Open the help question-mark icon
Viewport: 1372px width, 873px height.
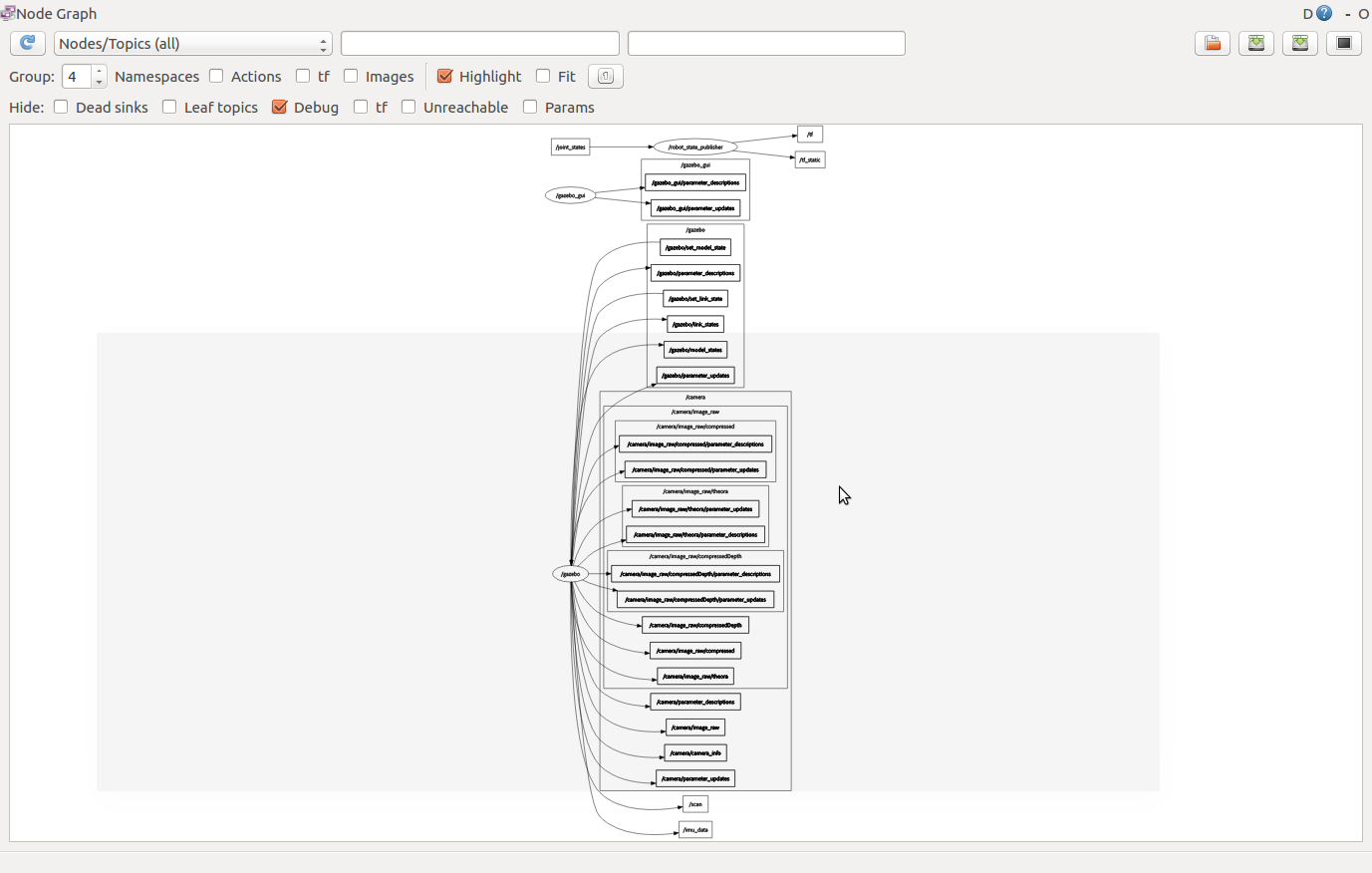[x=1324, y=13]
